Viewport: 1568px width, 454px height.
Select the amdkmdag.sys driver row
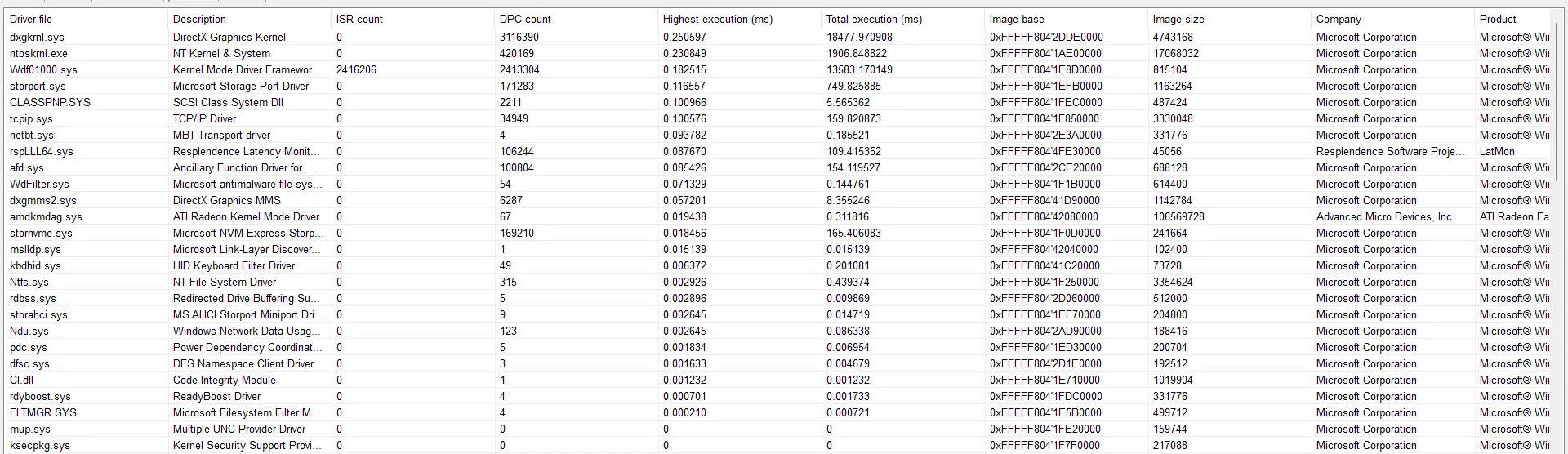pyautogui.click(x=777, y=216)
